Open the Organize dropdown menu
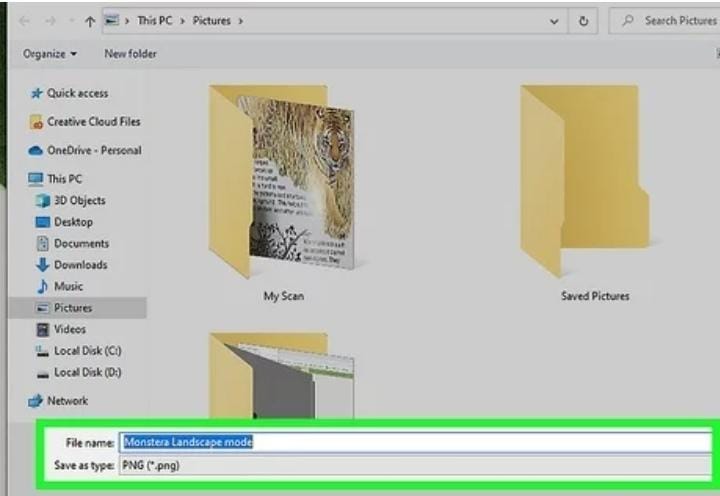This screenshot has width=720, height=496. tap(50, 54)
